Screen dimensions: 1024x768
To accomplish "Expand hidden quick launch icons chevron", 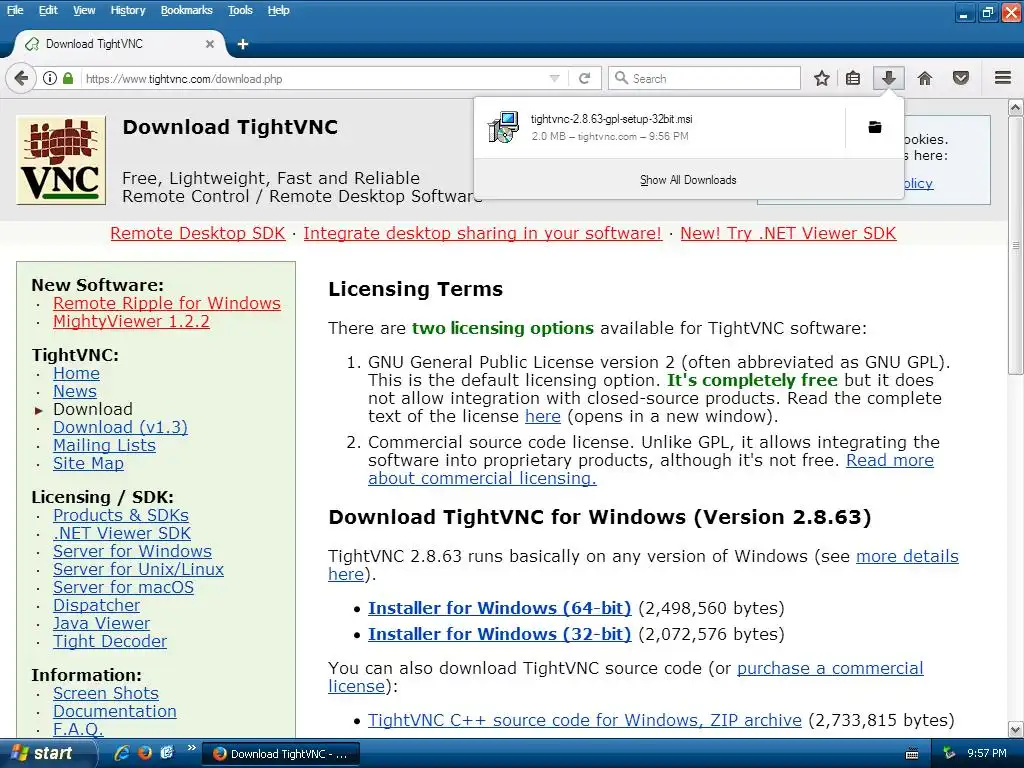I will [191, 748].
